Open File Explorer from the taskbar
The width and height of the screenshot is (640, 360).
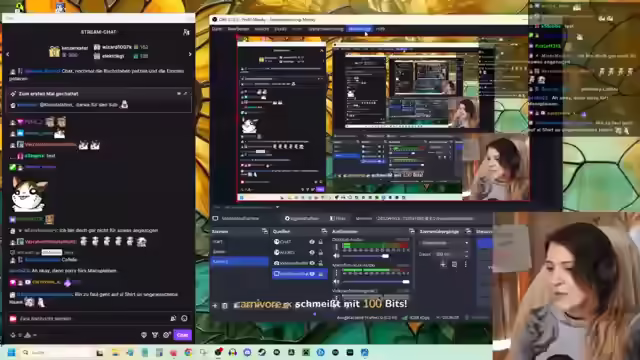point(116,352)
